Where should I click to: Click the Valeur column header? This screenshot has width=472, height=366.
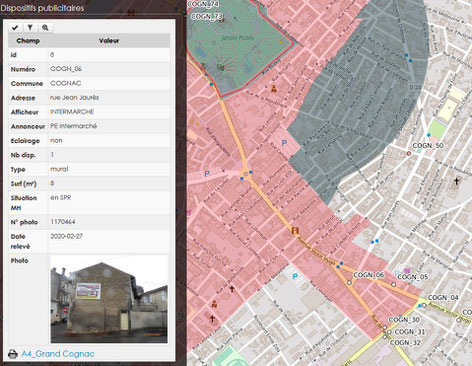(109, 41)
